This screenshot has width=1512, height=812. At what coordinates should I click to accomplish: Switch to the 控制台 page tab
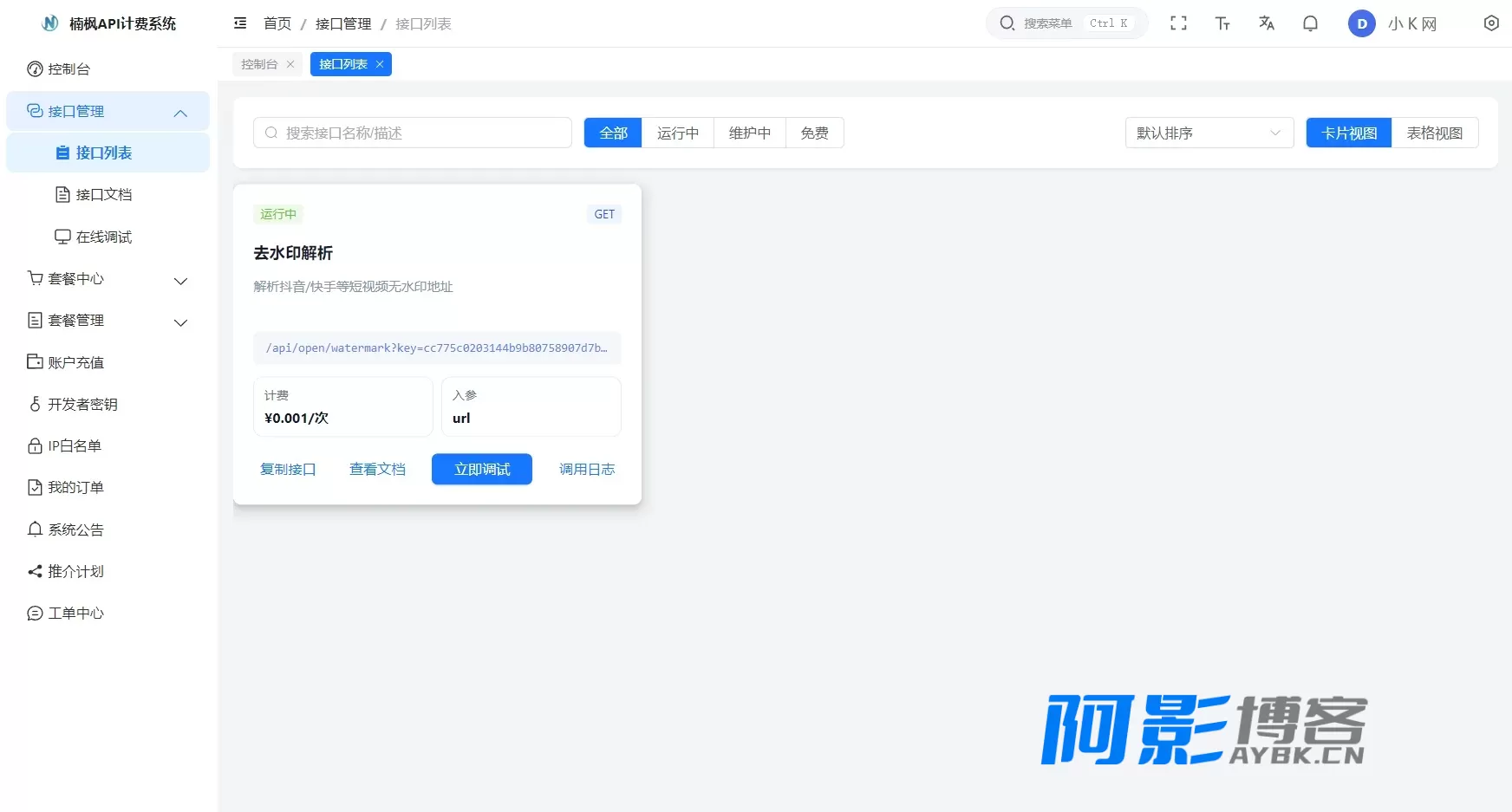click(259, 64)
